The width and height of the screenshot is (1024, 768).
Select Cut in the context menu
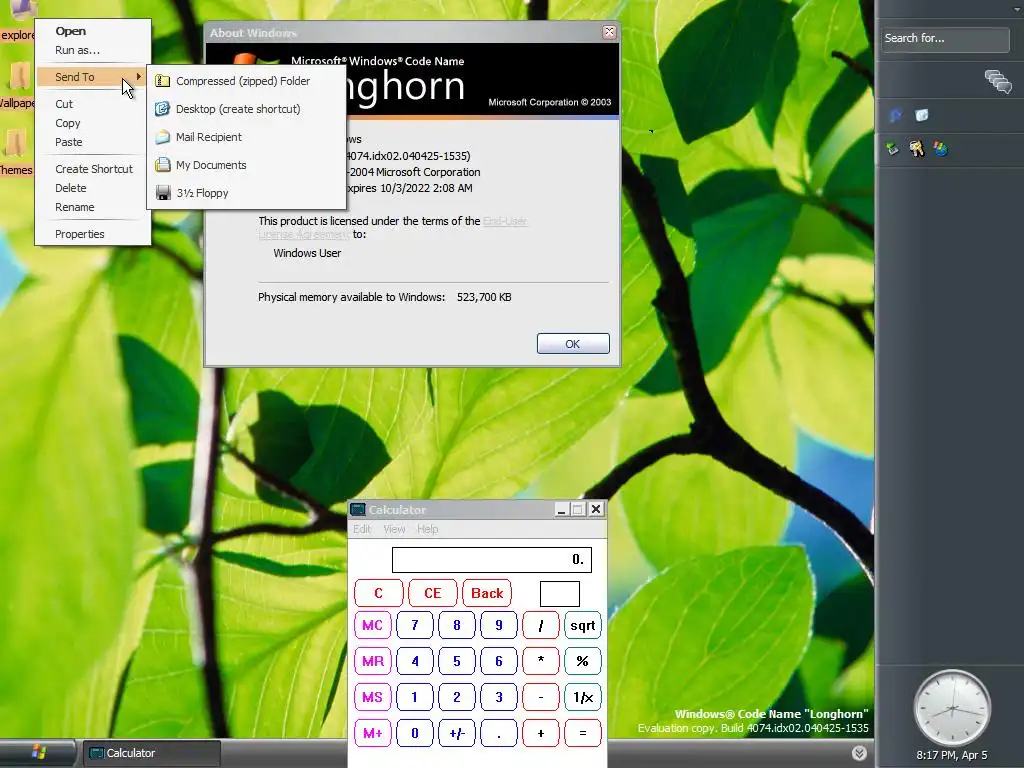pyautogui.click(x=64, y=104)
